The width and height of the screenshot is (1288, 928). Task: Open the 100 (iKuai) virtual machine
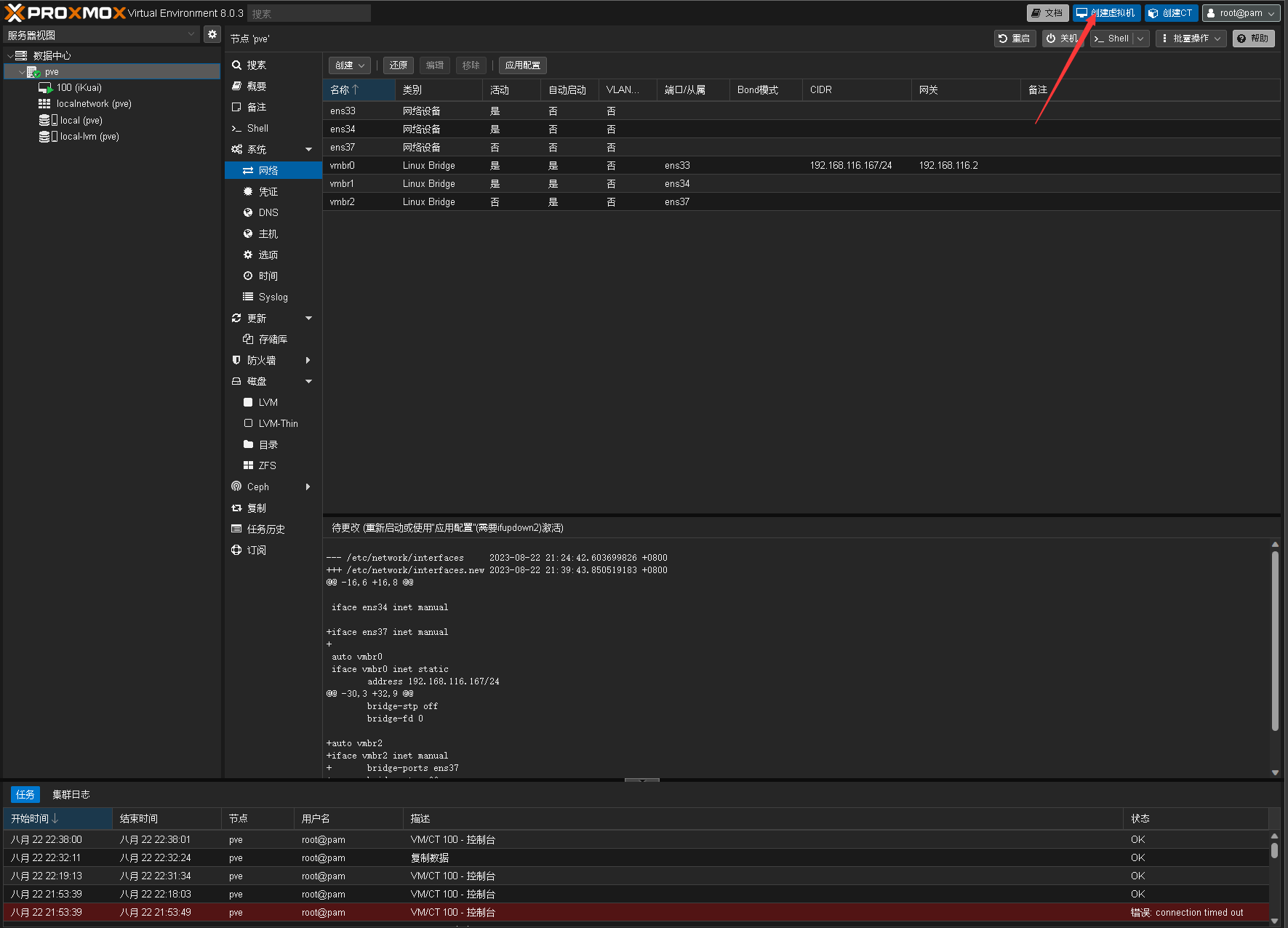point(79,87)
